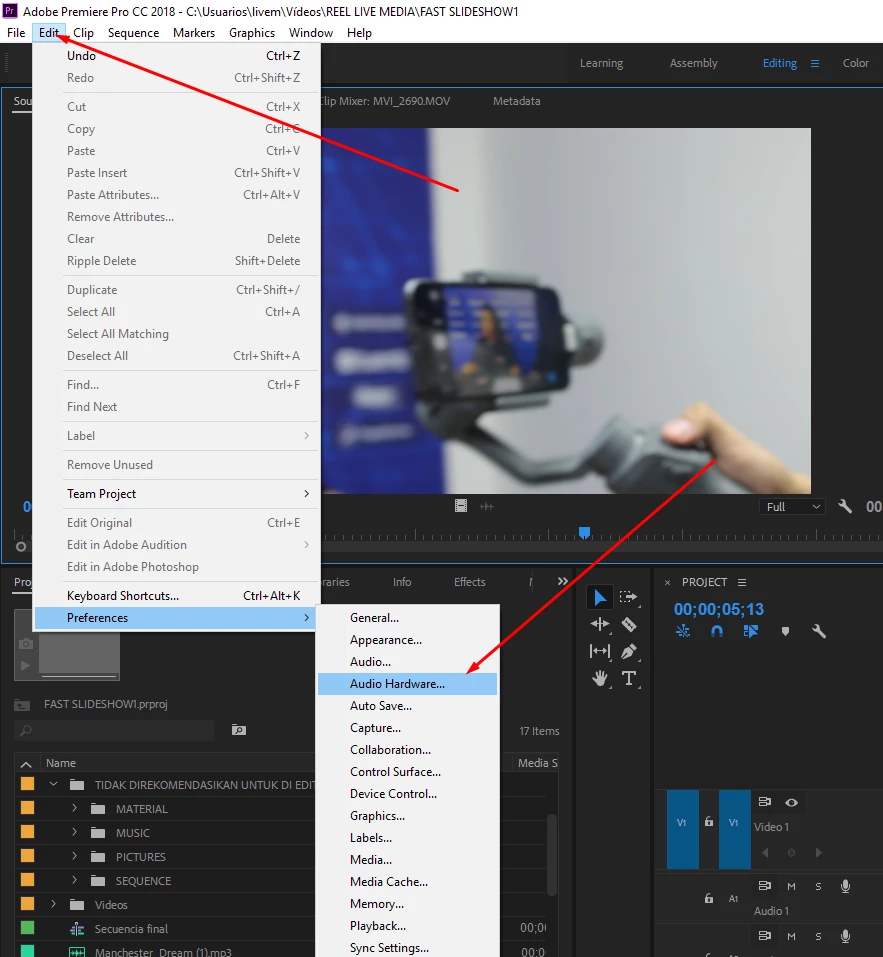Add keyframe diamond on Video 1

click(x=791, y=853)
